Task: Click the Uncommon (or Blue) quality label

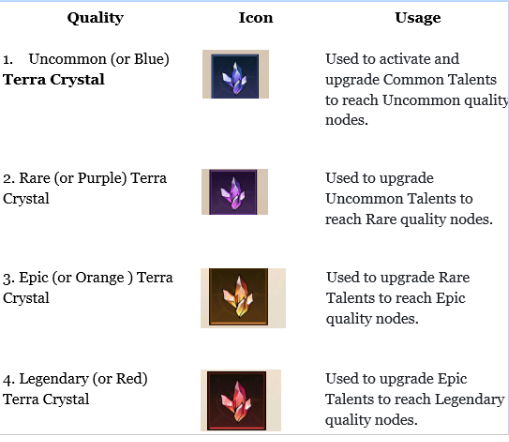Action: click(x=99, y=59)
